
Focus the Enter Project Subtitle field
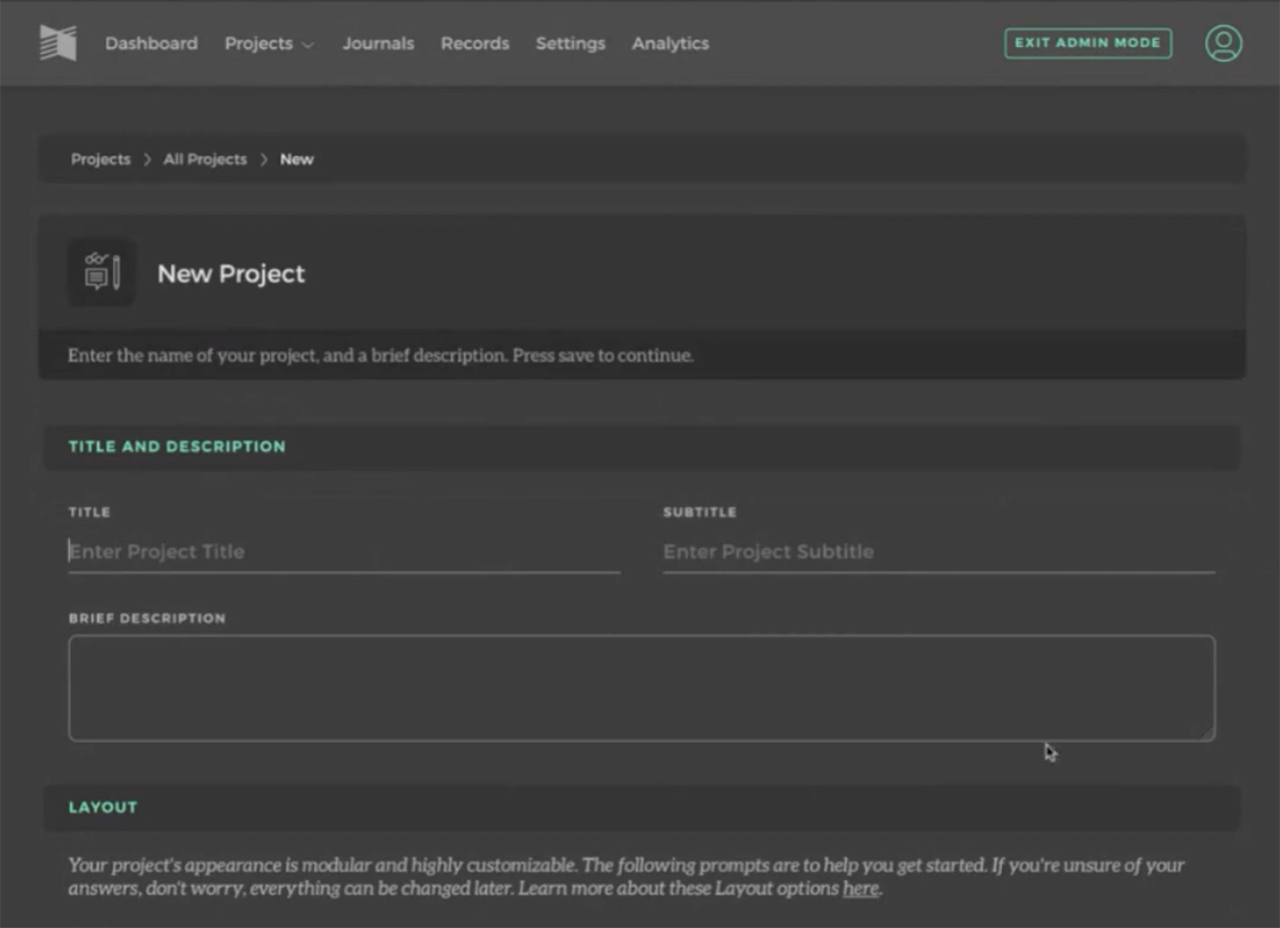coord(939,552)
